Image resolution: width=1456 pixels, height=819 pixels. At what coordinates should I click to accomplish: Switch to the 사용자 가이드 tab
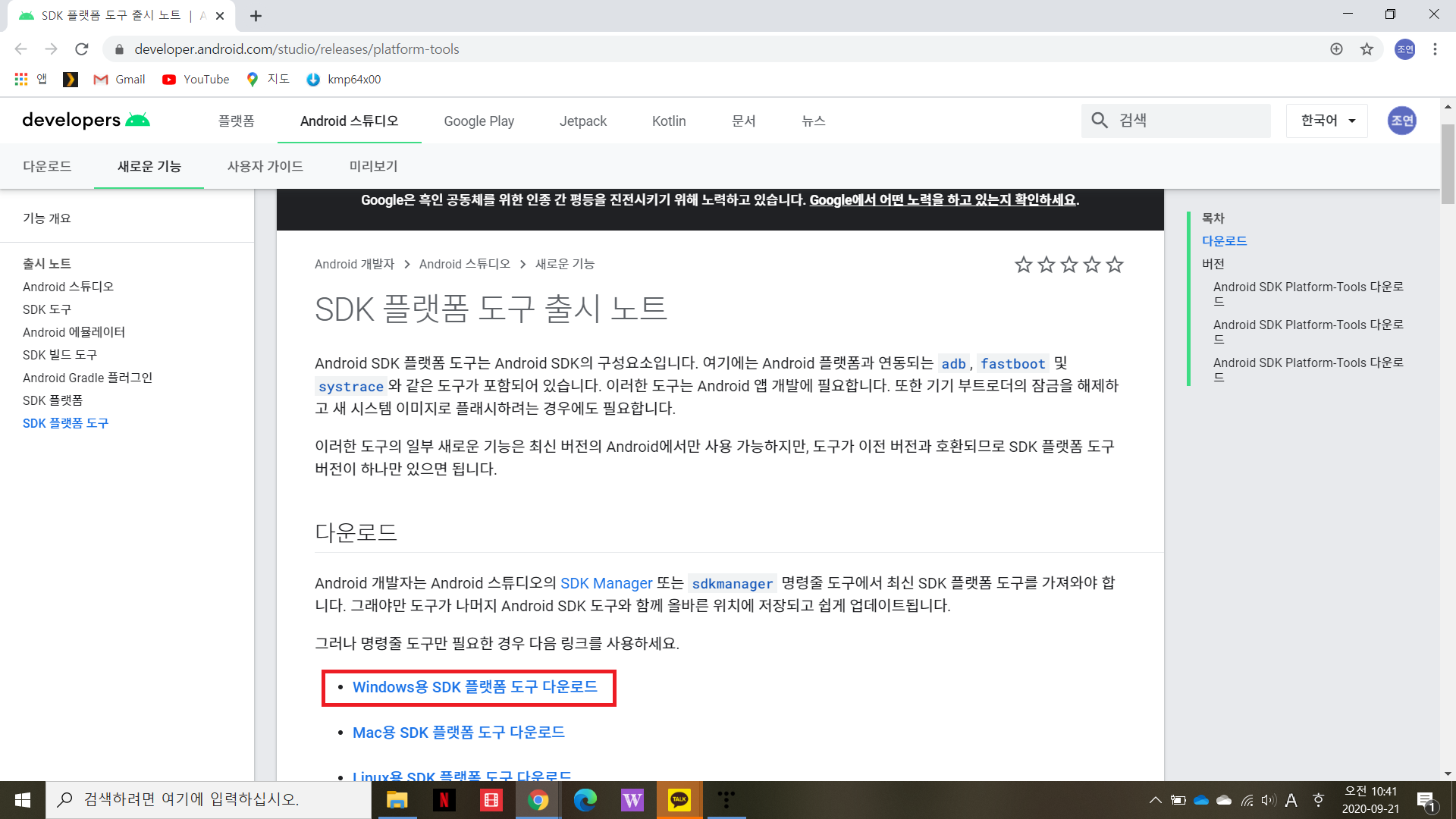265,166
